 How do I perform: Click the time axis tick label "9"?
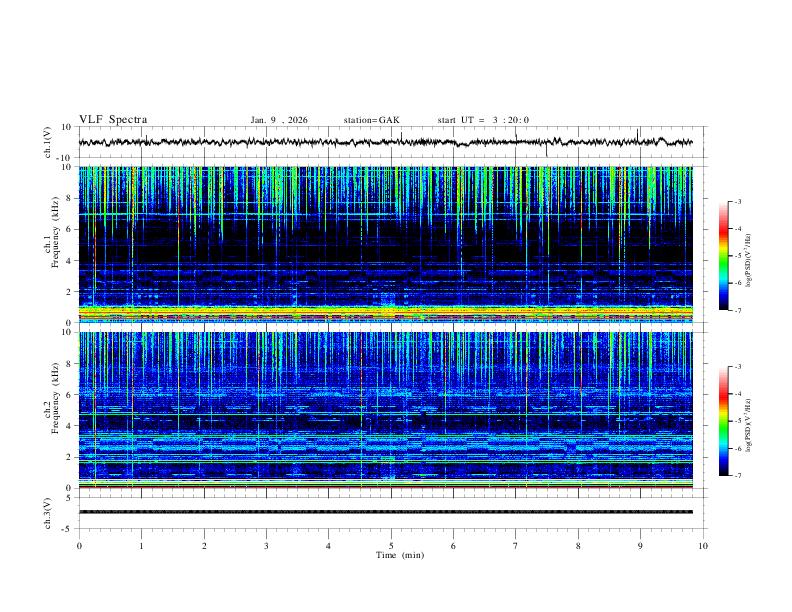(640, 546)
